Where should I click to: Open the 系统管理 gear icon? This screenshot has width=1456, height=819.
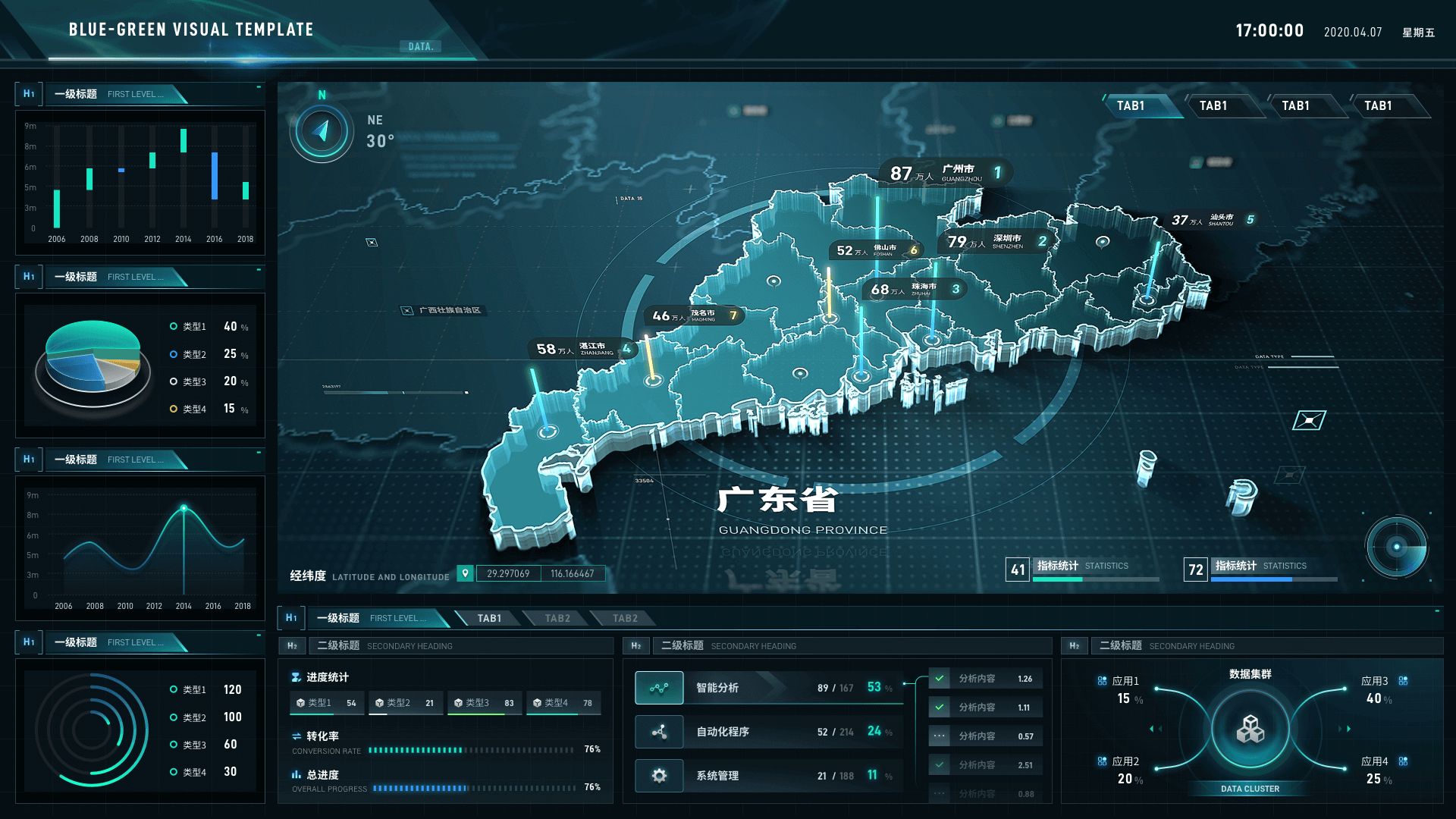click(x=659, y=776)
